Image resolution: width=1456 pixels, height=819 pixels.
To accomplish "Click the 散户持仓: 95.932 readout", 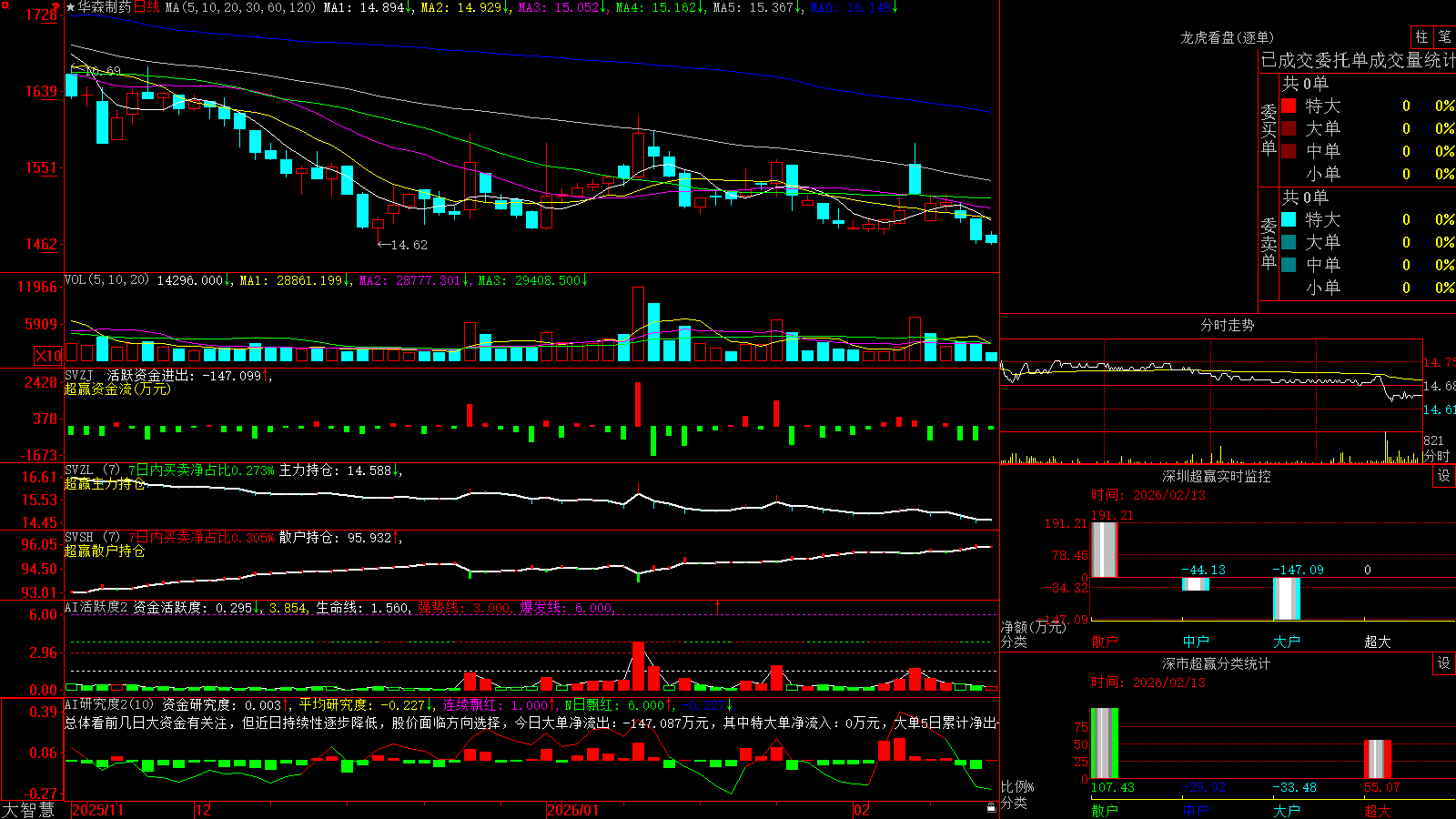I will click(340, 538).
